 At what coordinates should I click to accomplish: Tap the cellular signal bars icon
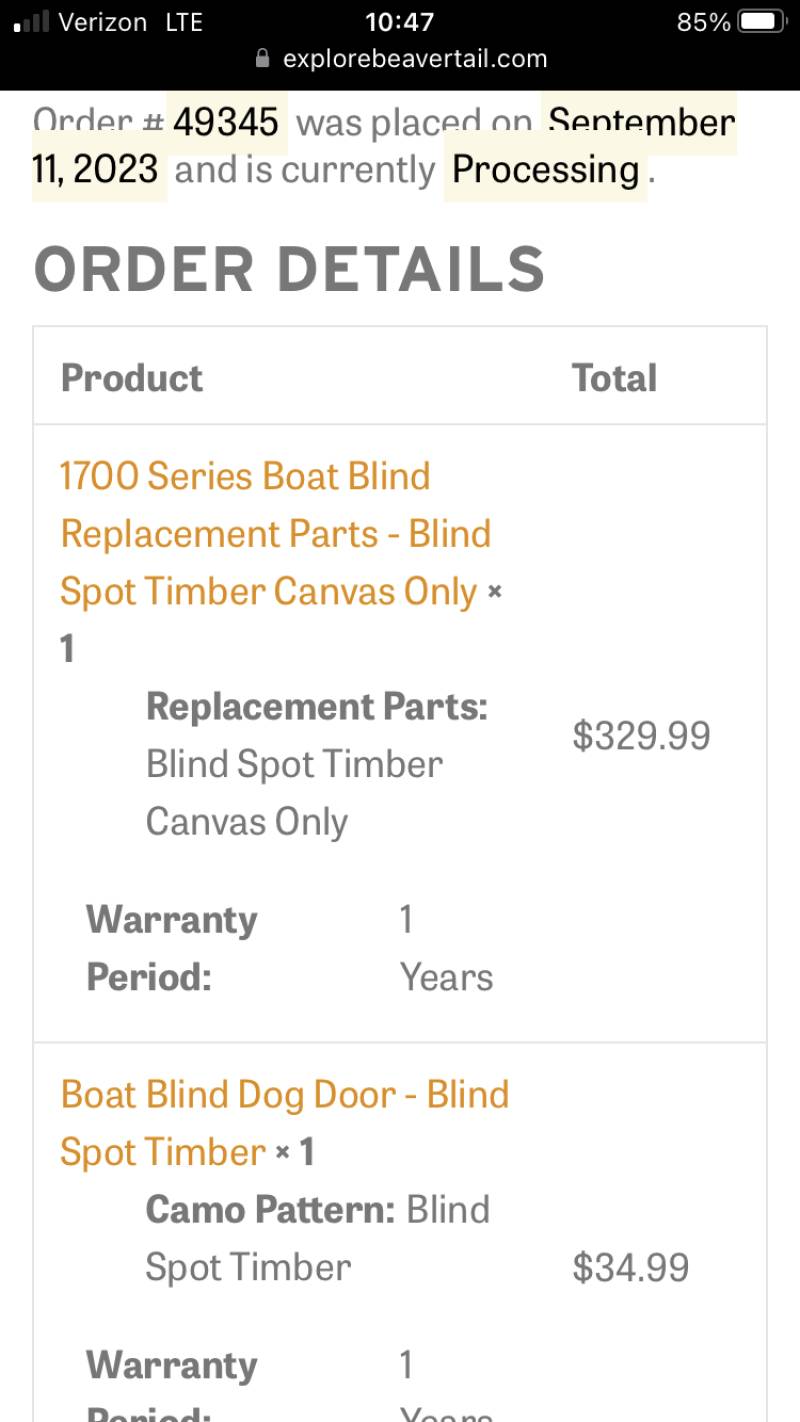click(31, 22)
